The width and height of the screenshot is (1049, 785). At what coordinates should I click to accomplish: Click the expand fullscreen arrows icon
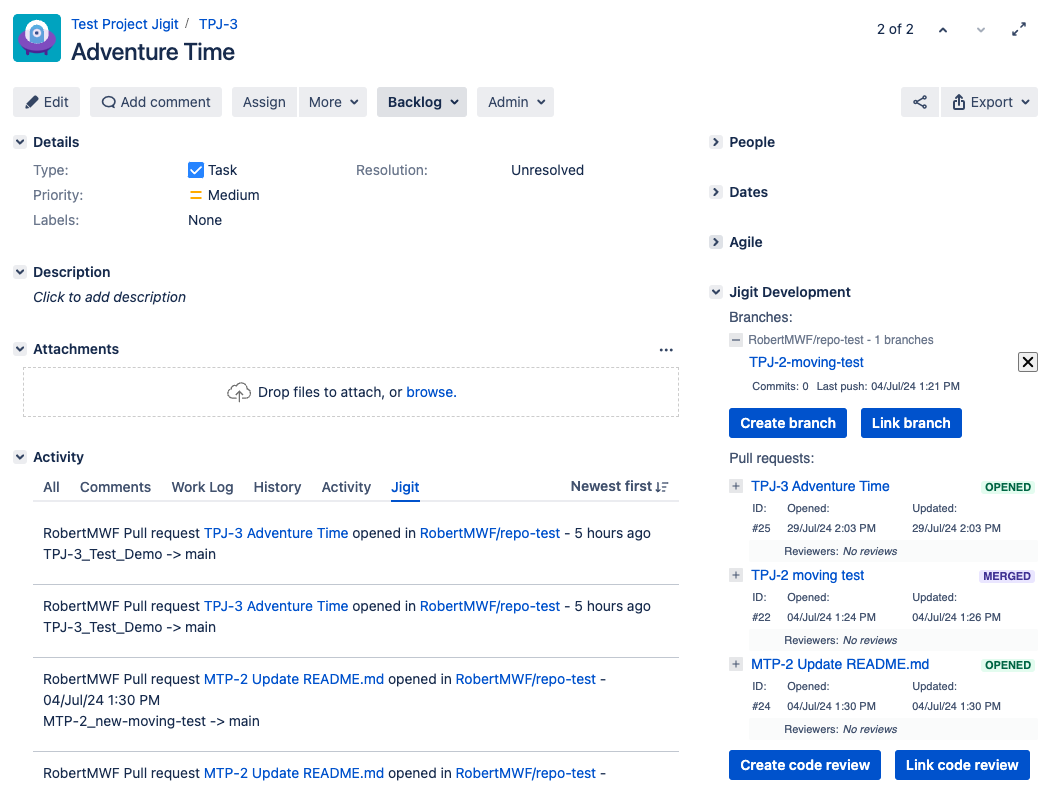point(1019,30)
